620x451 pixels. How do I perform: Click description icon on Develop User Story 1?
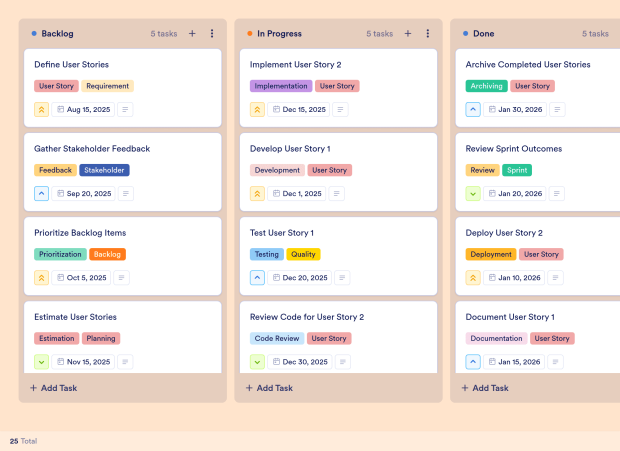[336, 194]
